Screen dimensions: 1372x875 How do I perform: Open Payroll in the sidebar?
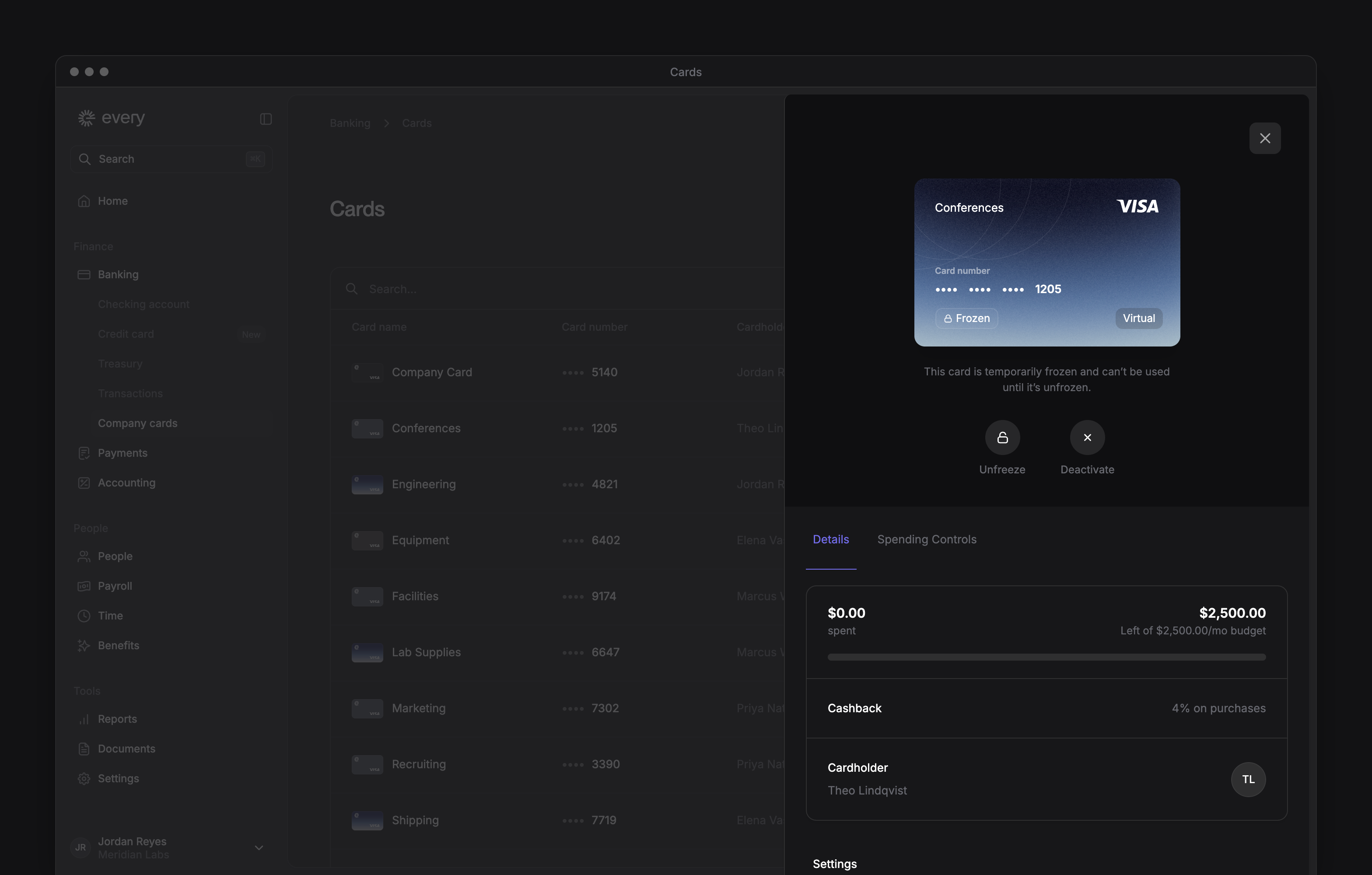pyautogui.click(x=171, y=586)
